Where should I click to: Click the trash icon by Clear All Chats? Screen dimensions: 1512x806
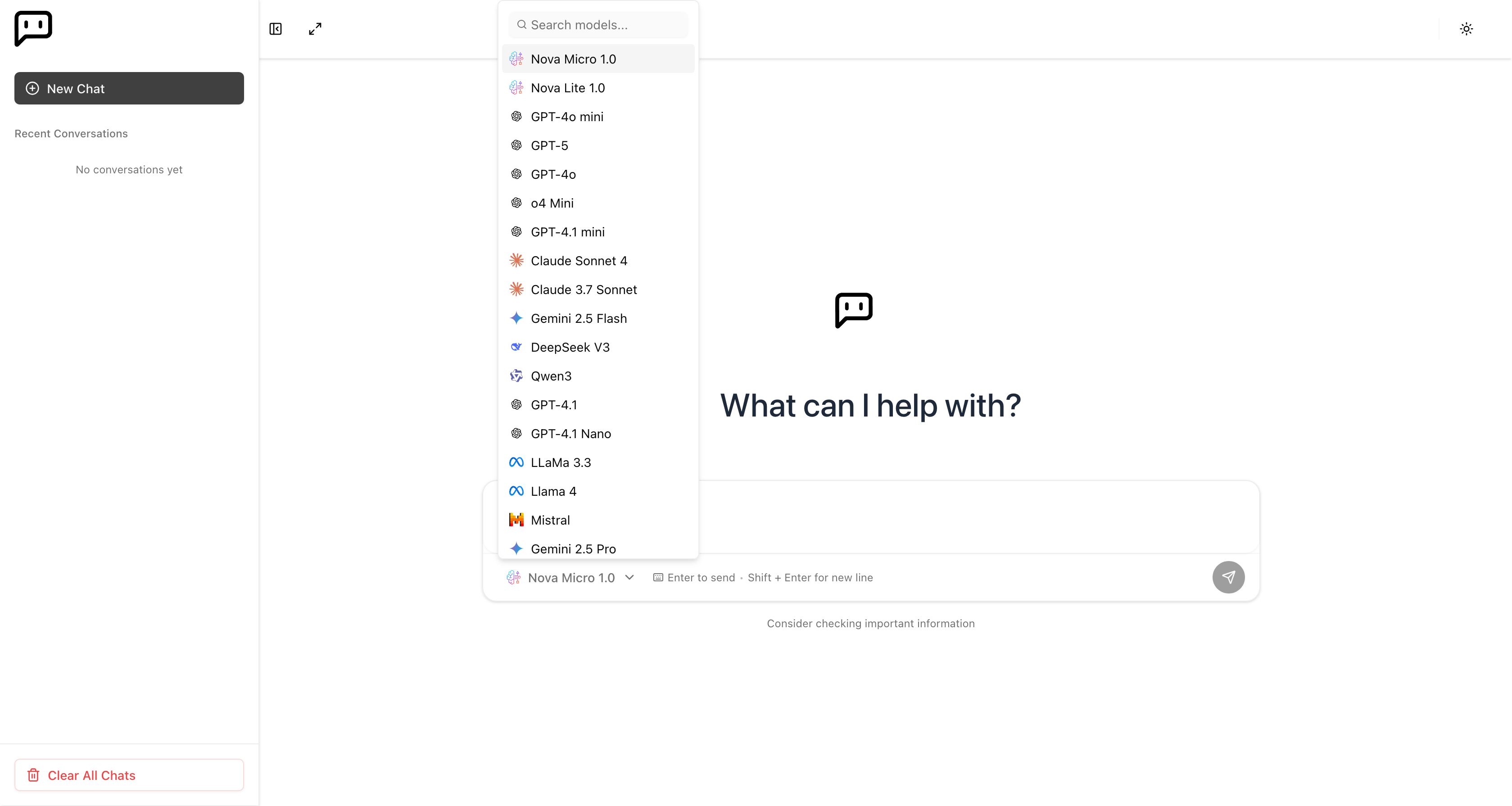pyautogui.click(x=33, y=775)
